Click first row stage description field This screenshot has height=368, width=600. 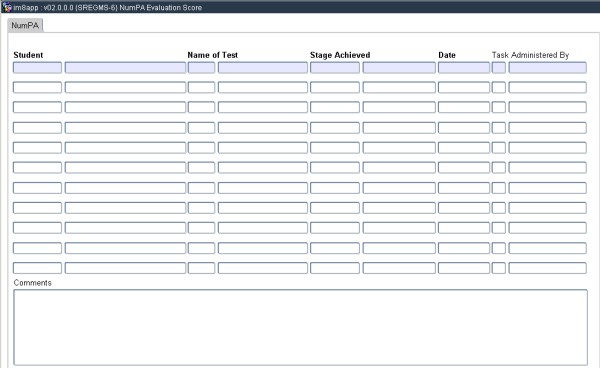click(x=399, y=68)
